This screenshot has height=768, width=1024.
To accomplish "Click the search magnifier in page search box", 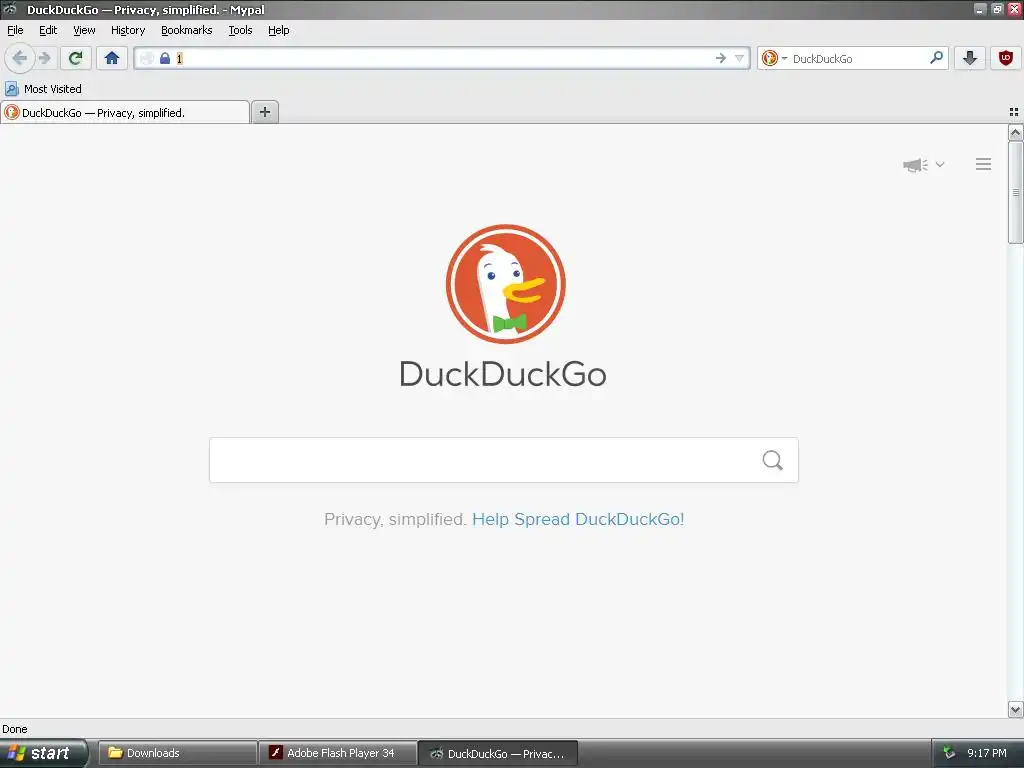I will coord(773,460).
